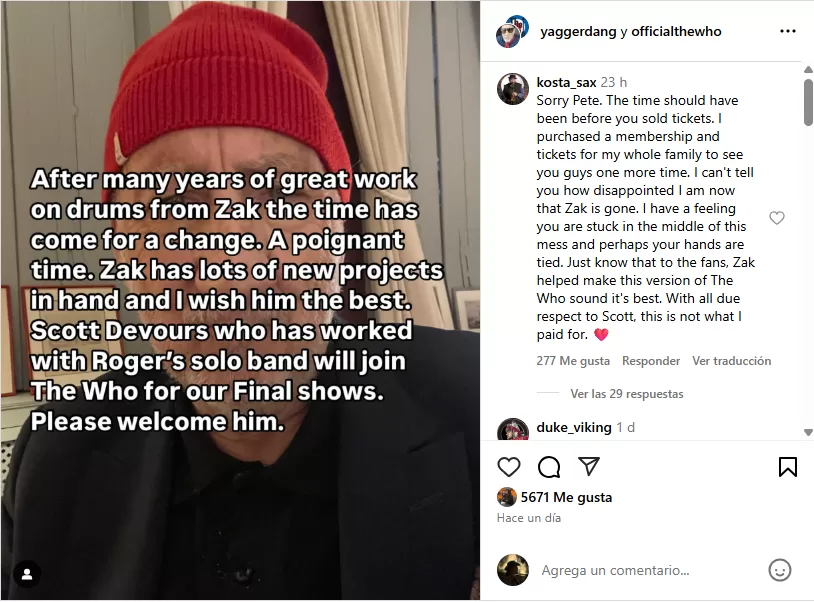This screenshot has height=602, width=814.
Task: Open emoji picker smiley icon
Action: click(779, 570)
